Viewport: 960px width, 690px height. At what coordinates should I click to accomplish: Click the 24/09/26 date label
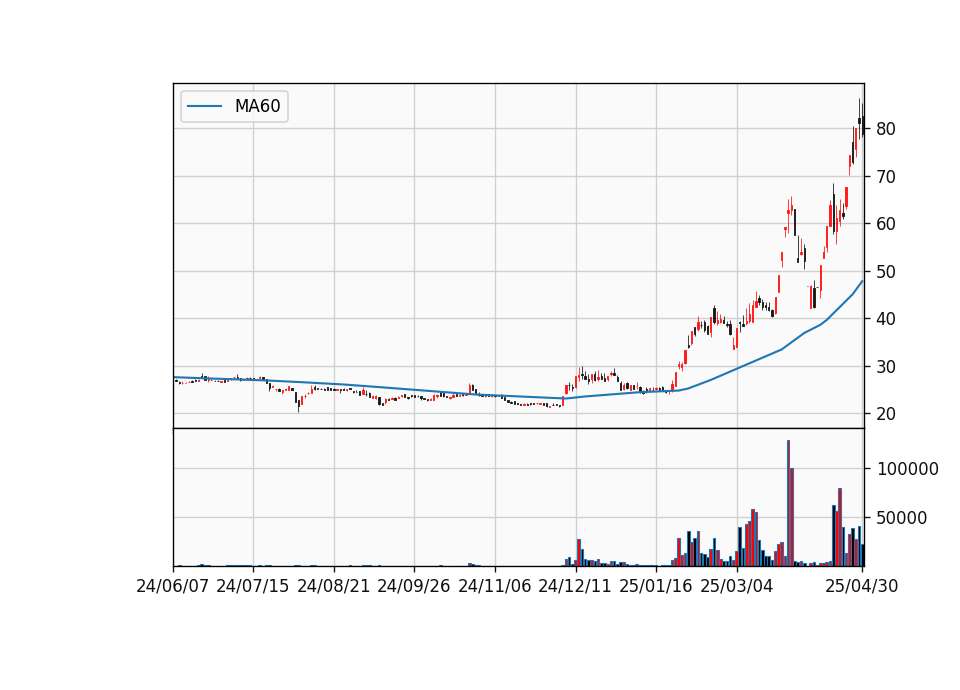(x=414, y=586)
